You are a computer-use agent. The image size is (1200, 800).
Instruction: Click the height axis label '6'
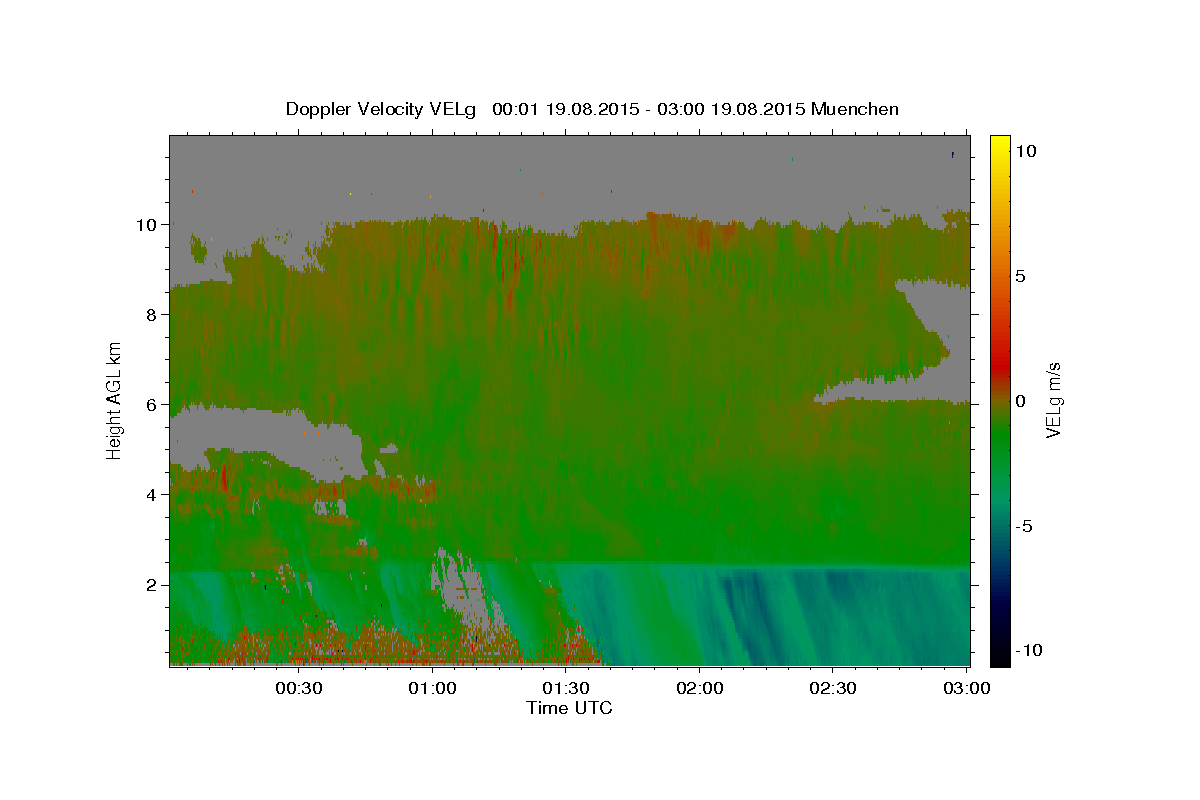pos(150,404)
